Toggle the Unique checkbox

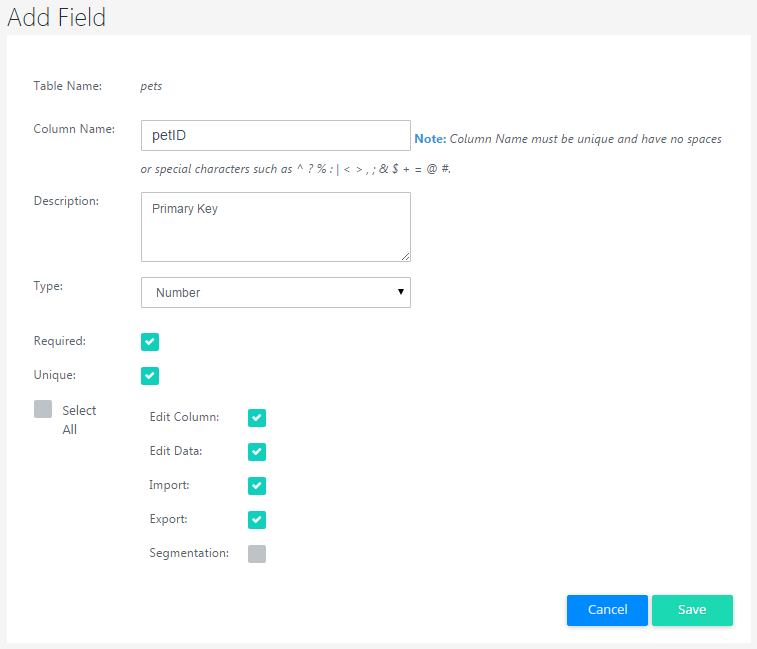(150, 376)
